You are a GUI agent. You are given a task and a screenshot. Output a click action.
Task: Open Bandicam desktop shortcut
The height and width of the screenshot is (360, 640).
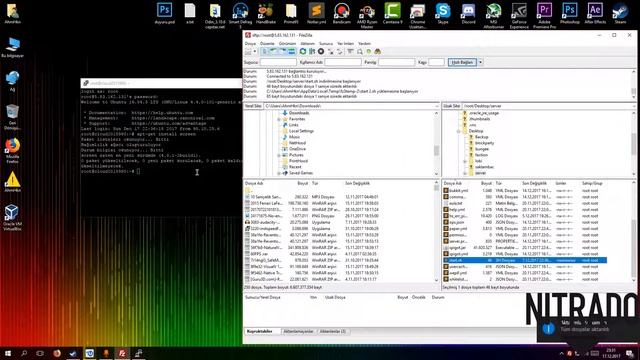point(342,14)
